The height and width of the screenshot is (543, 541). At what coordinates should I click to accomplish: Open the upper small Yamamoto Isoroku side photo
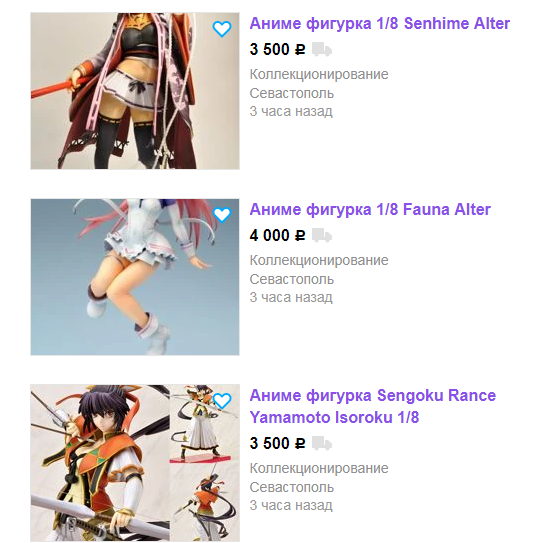204,424
